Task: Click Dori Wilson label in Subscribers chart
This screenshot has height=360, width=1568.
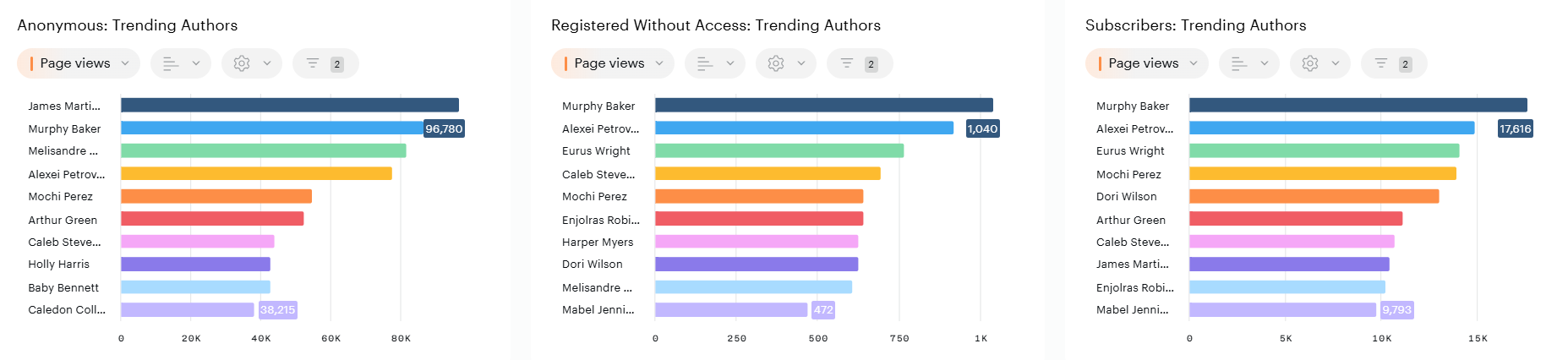Action: click(x=1126, y=197)
